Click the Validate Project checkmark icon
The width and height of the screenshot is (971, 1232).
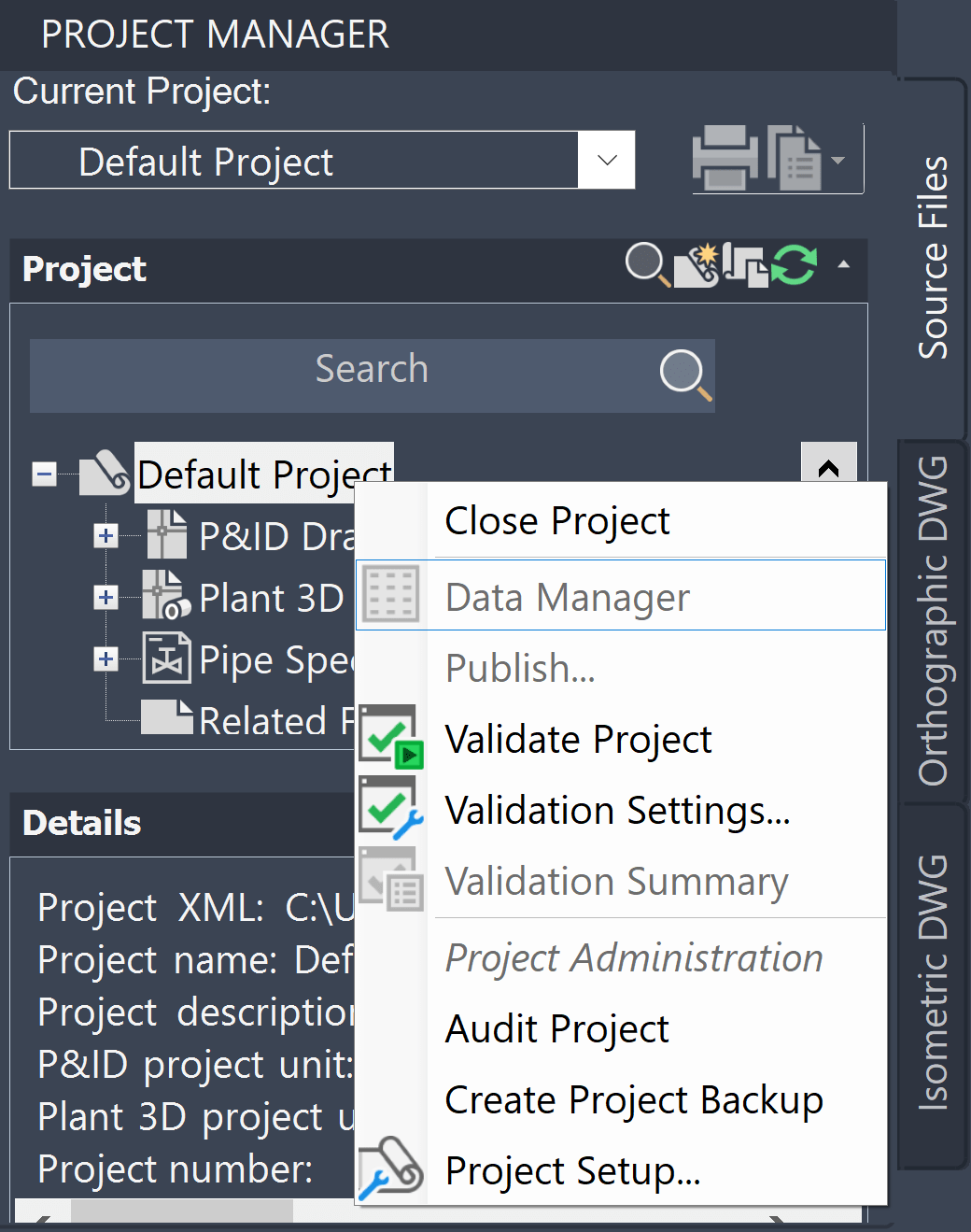point(391,738)
